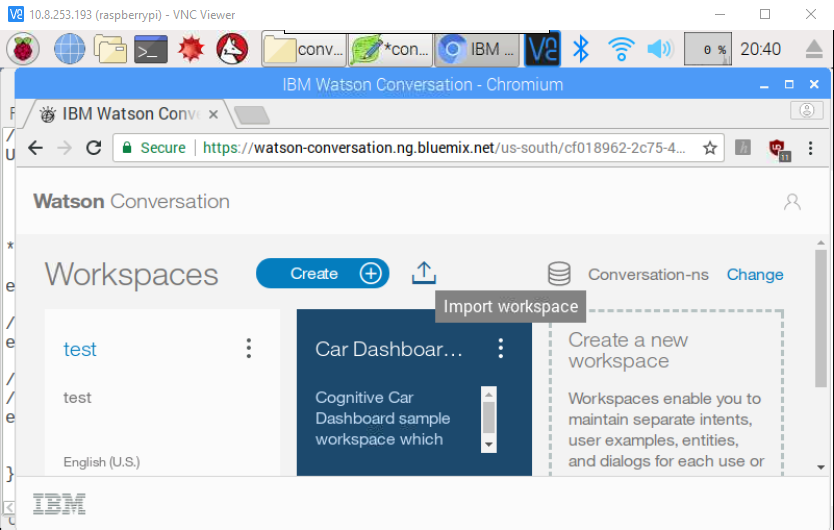Click the page vertical scrollbar thumb
This screenshot has width=834, height=530.
(821, 318)
